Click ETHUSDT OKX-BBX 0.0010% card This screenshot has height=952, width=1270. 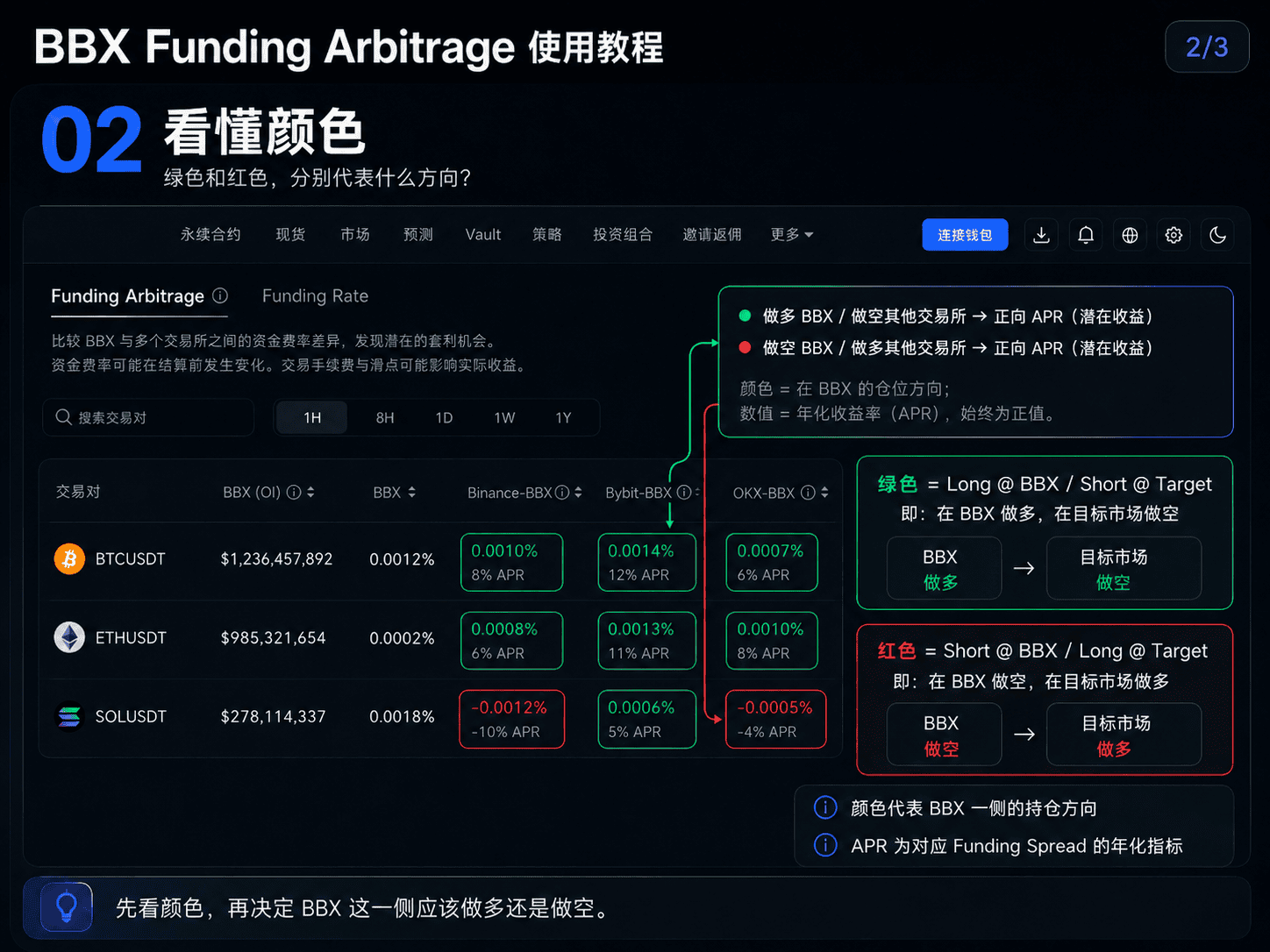tap(772, 641)
